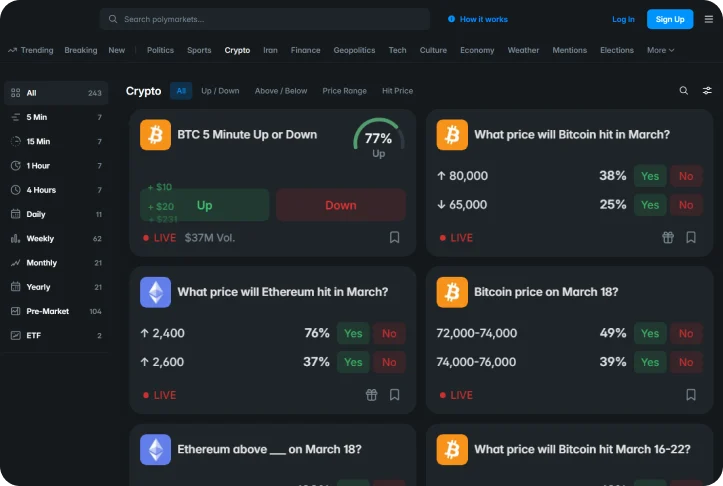
Task: Click the Down button on BTC 5 Minute
Action: pyautogui.click(x=341, y=205)
